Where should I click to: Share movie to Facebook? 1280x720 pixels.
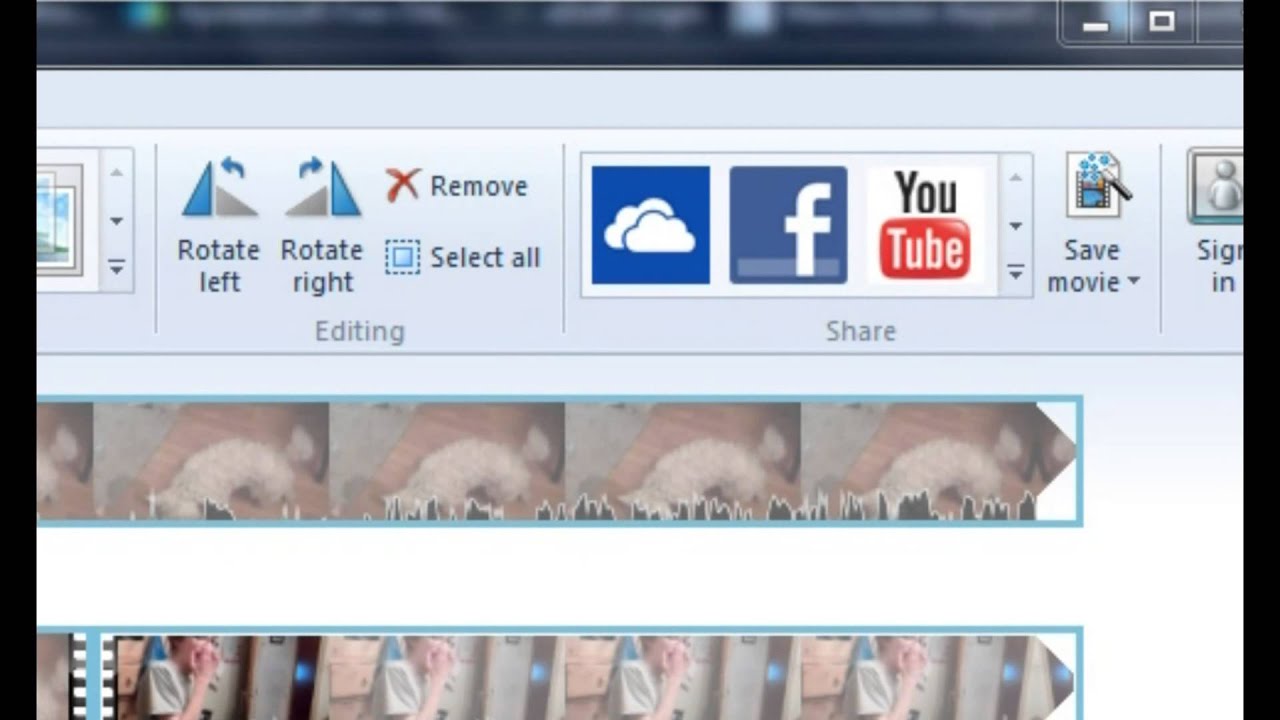coord(788,225)
